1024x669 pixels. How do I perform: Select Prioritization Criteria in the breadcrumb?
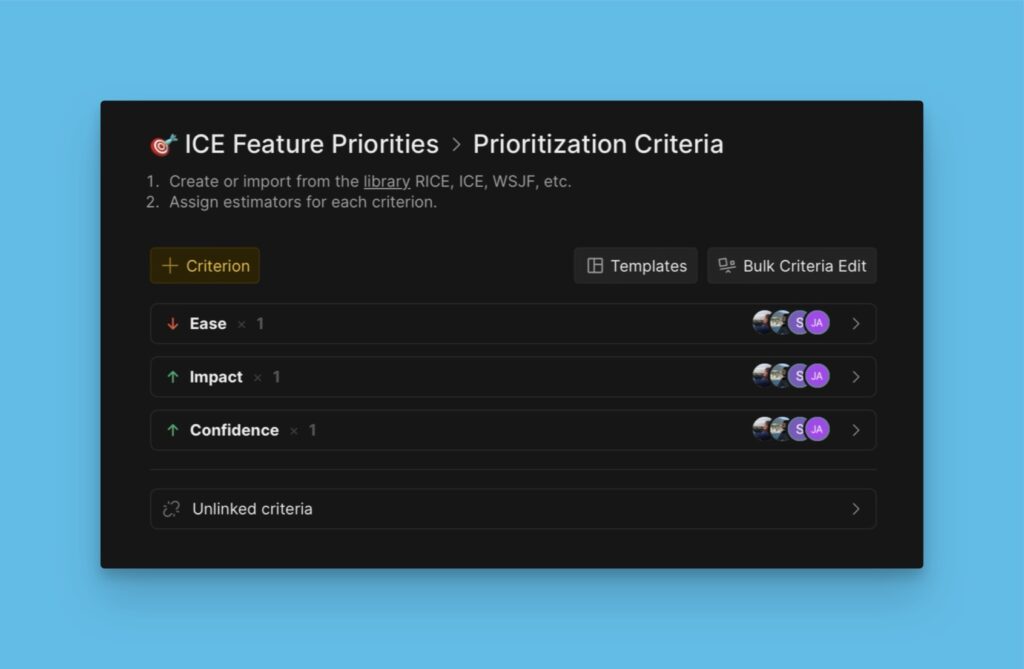[598, 143]
